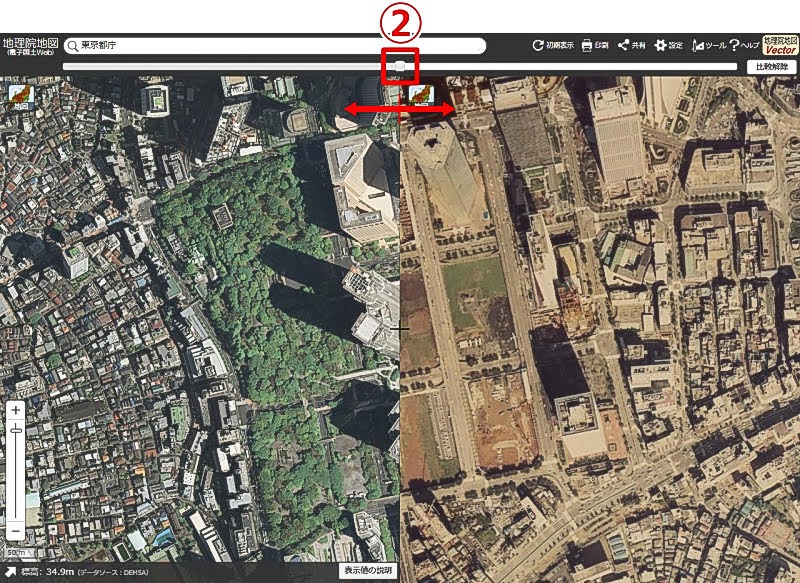Open the right pane map layer icon
This screenshot has width=800, height=583.
click(x=421, y=95)
